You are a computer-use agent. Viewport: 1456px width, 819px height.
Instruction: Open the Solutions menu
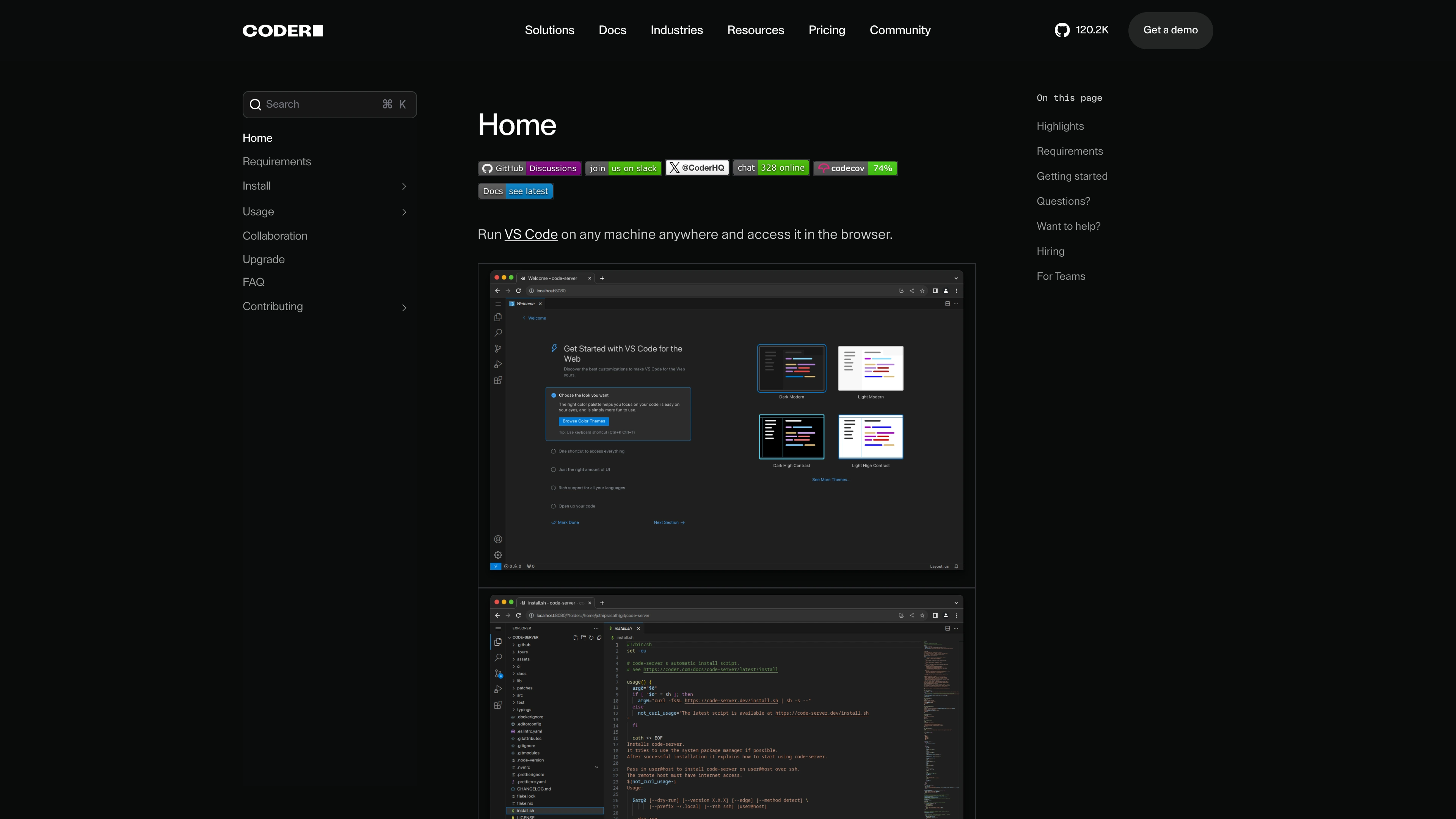(549, 30)
